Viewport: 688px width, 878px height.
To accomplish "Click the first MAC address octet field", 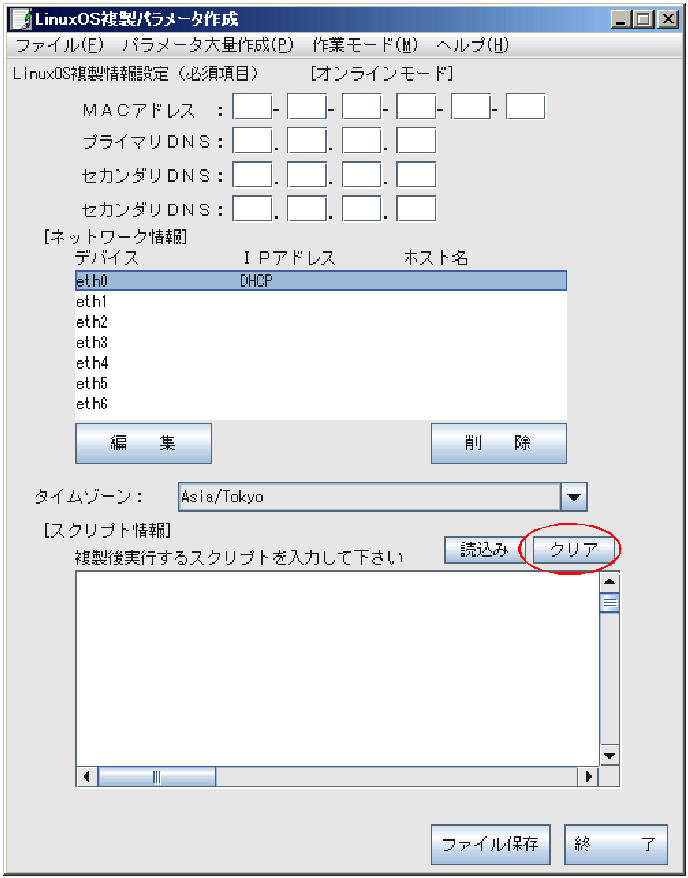I will click(x=252, y=106).
